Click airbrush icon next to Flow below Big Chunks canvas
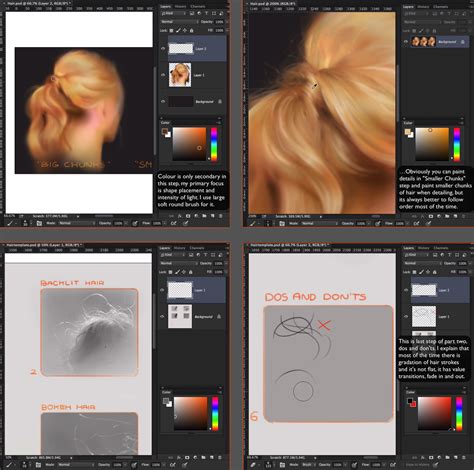 173,223
